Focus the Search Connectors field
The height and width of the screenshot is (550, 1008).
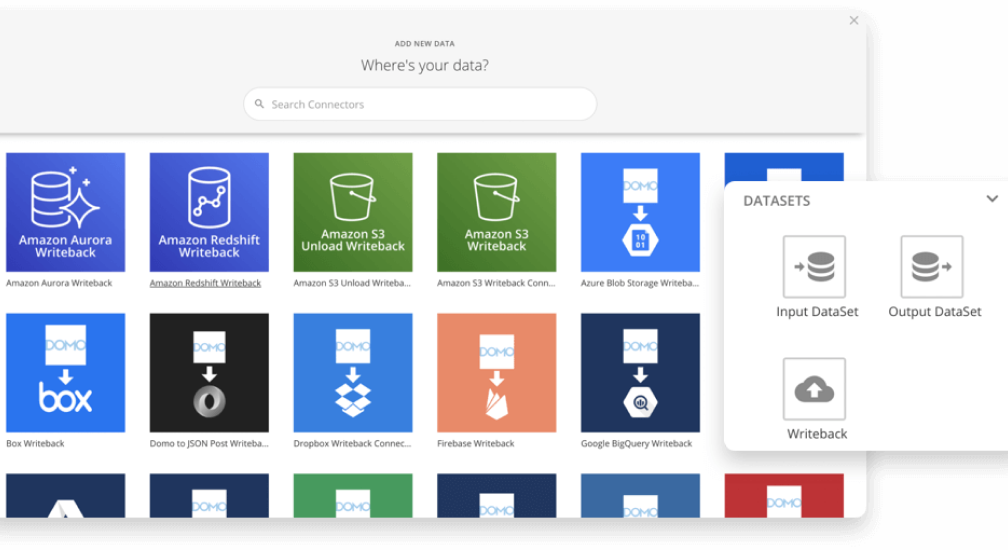tap(420, 104)
